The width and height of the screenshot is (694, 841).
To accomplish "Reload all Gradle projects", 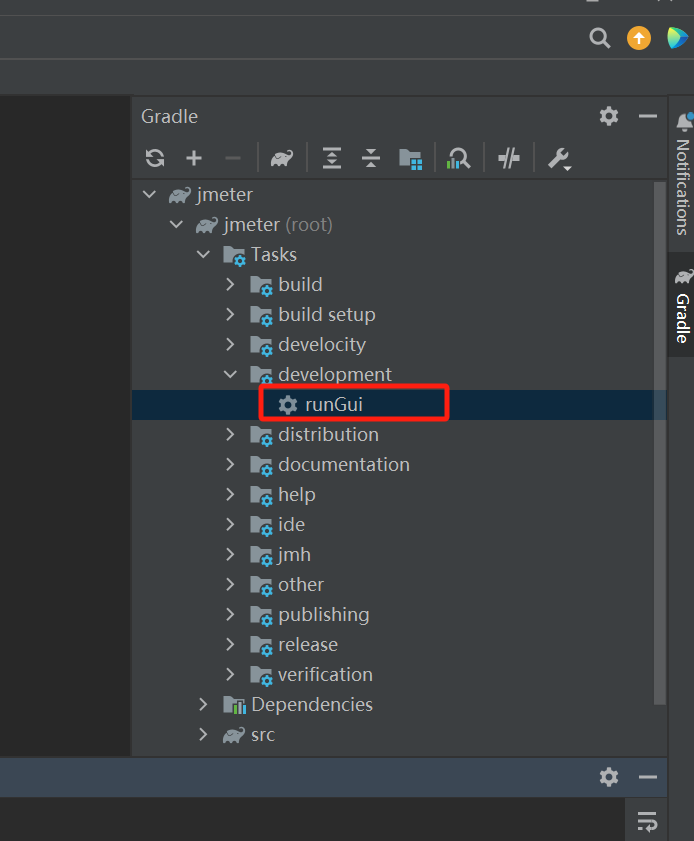I will pyautogui.click(x=155, y=158).
